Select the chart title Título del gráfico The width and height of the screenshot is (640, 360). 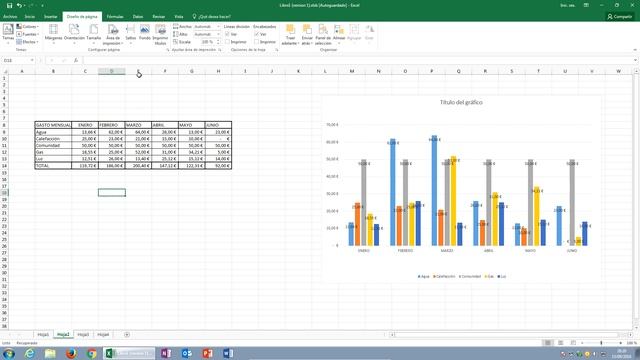pyautogui.click(x=461, y=102)
